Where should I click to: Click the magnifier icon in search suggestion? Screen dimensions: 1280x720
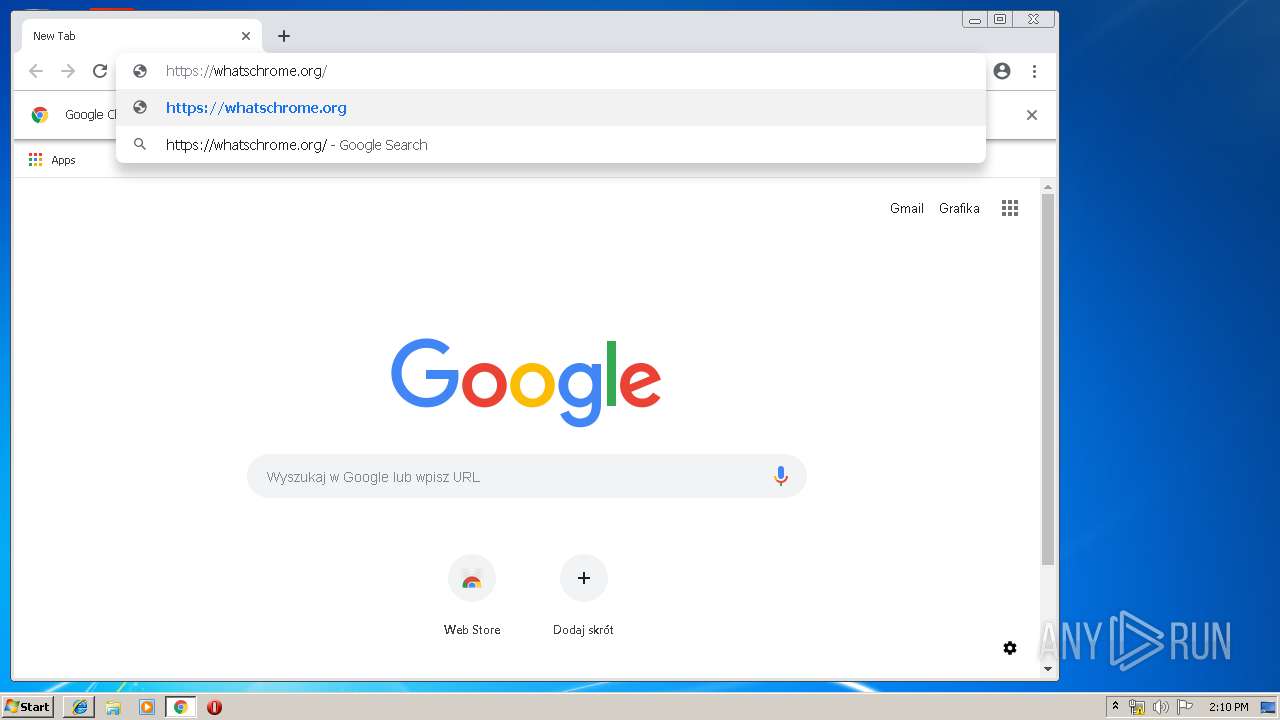click(140, 145)
